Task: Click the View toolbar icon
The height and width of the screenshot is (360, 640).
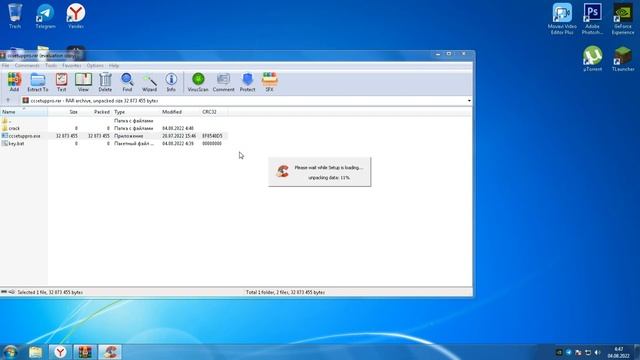Action: pos(83,82)
